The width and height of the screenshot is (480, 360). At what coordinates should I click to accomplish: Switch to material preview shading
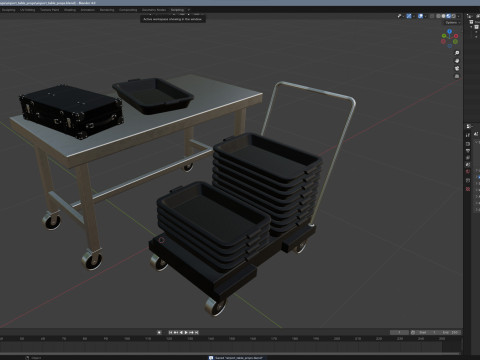(449, 16)
